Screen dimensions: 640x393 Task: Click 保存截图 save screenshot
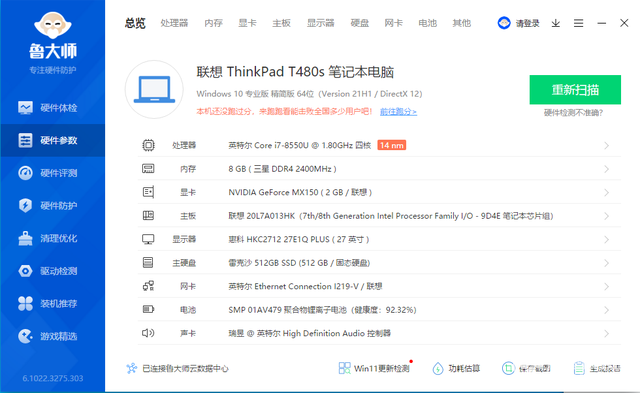click(526, 369)
